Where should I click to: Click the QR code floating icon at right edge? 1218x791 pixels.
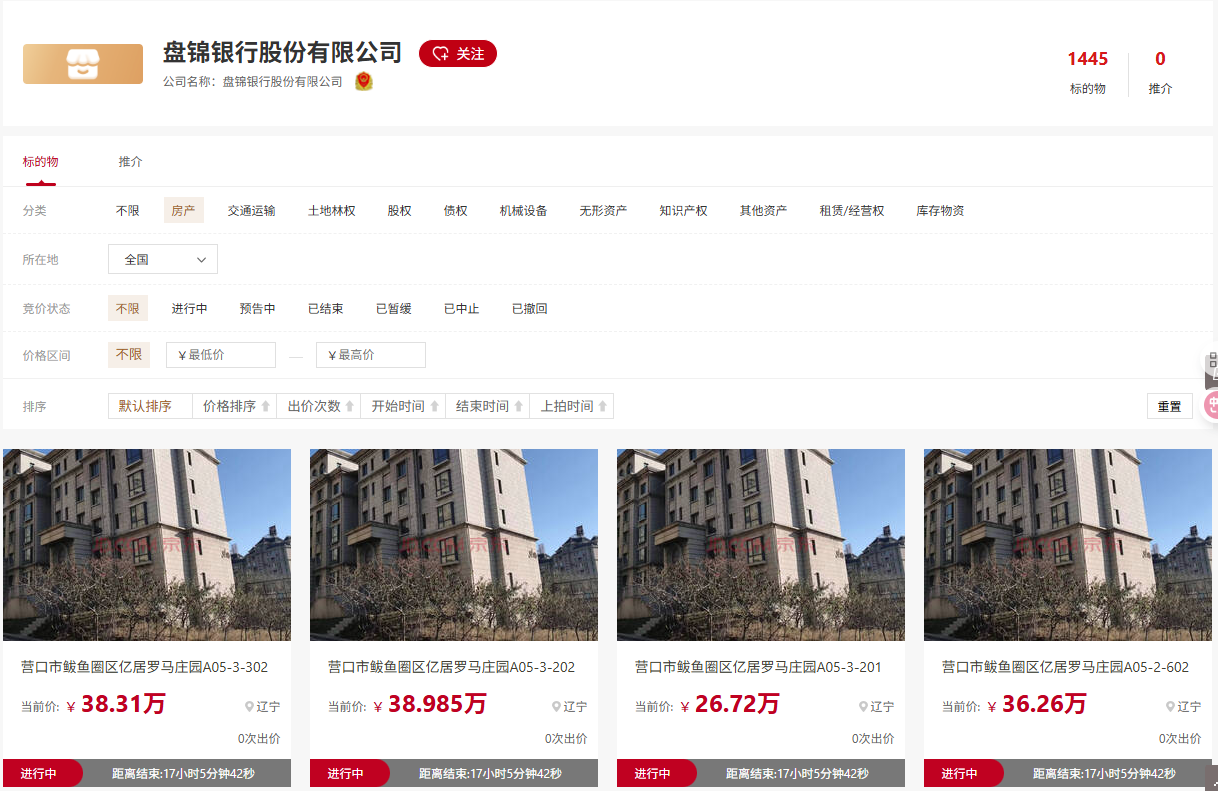pos(1211,361)
